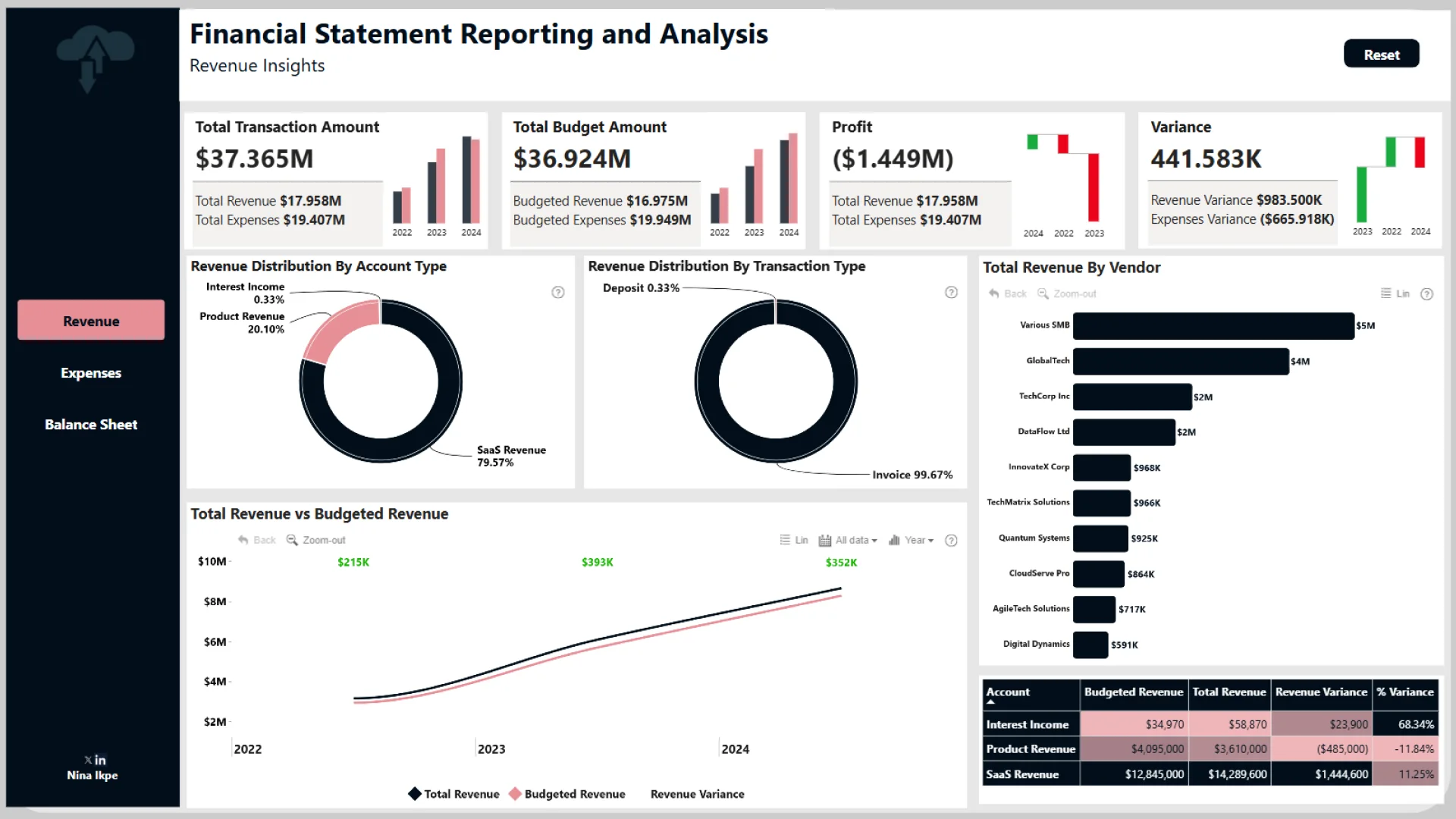Toggle Lin scale in revenue line chart

click(x=793, y=540)
